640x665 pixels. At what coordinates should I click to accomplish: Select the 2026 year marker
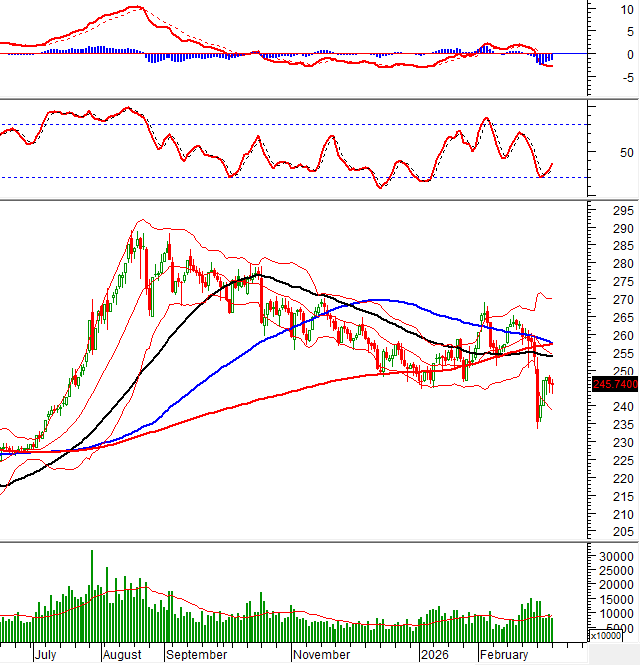tap(434, 655)
